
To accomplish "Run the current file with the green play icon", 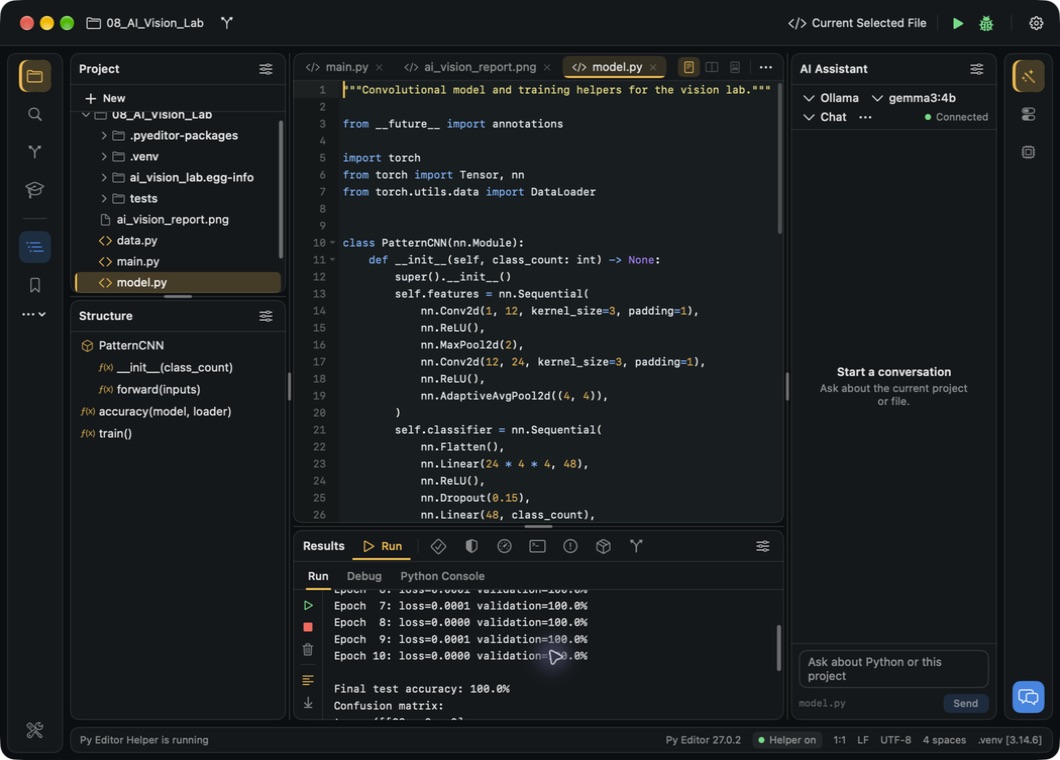I will pos(958,23).
